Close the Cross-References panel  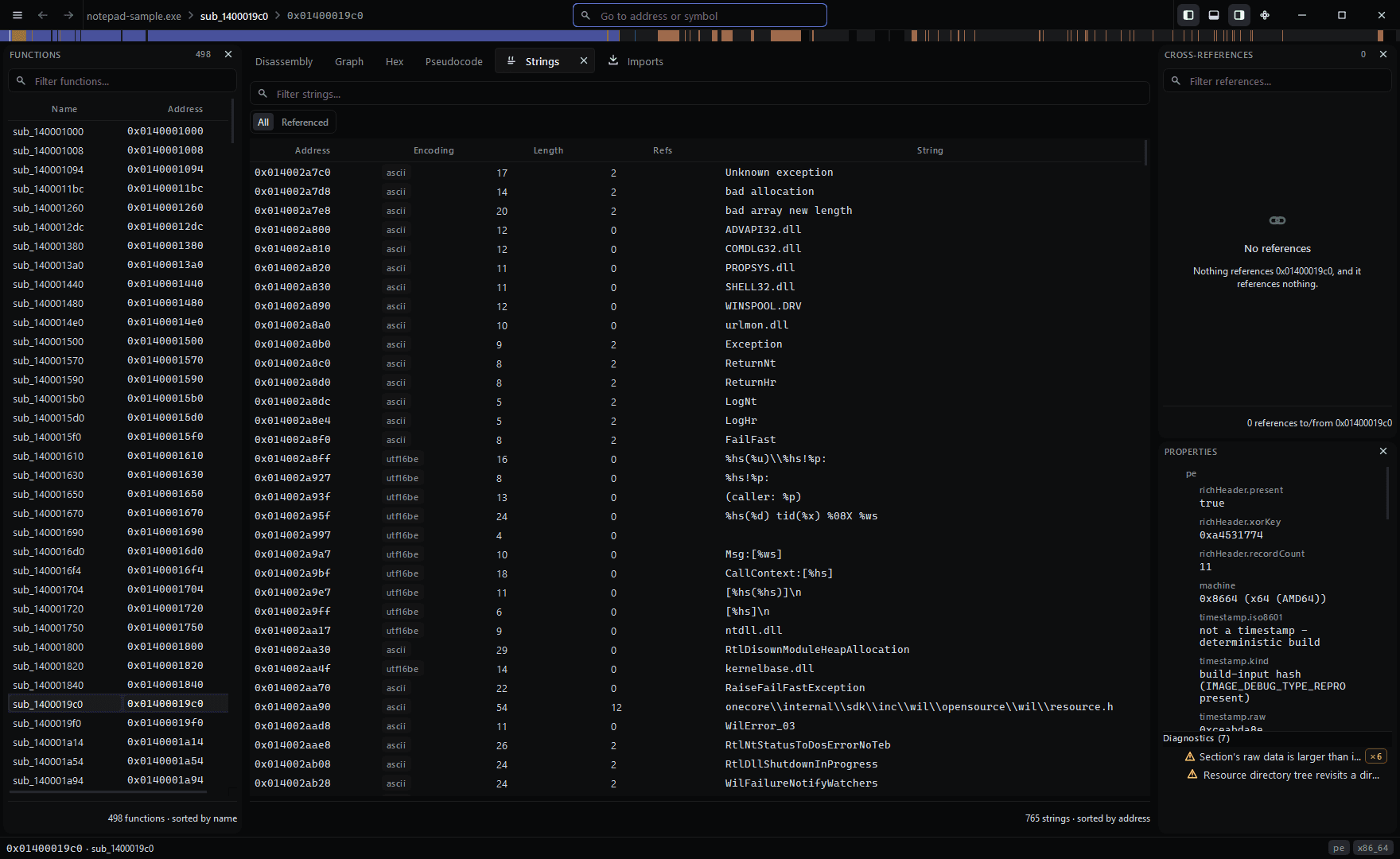tap(1383, 54)
